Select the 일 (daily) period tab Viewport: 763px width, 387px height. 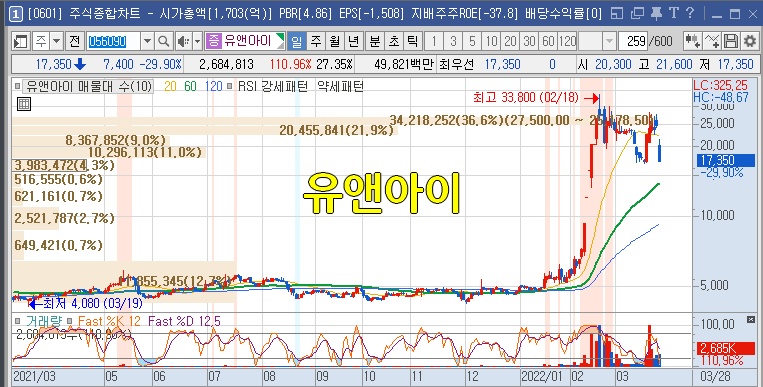(x=297, y=41)
